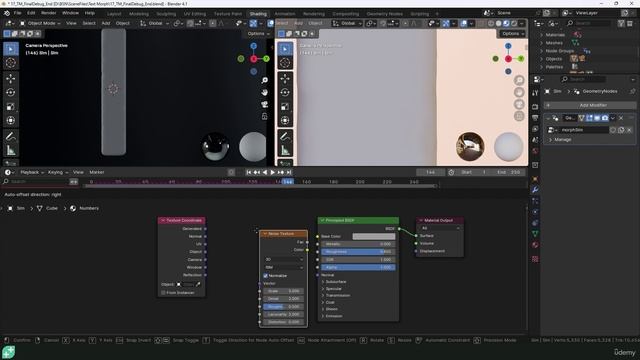Click the current frame 144 field

[430, 172]
